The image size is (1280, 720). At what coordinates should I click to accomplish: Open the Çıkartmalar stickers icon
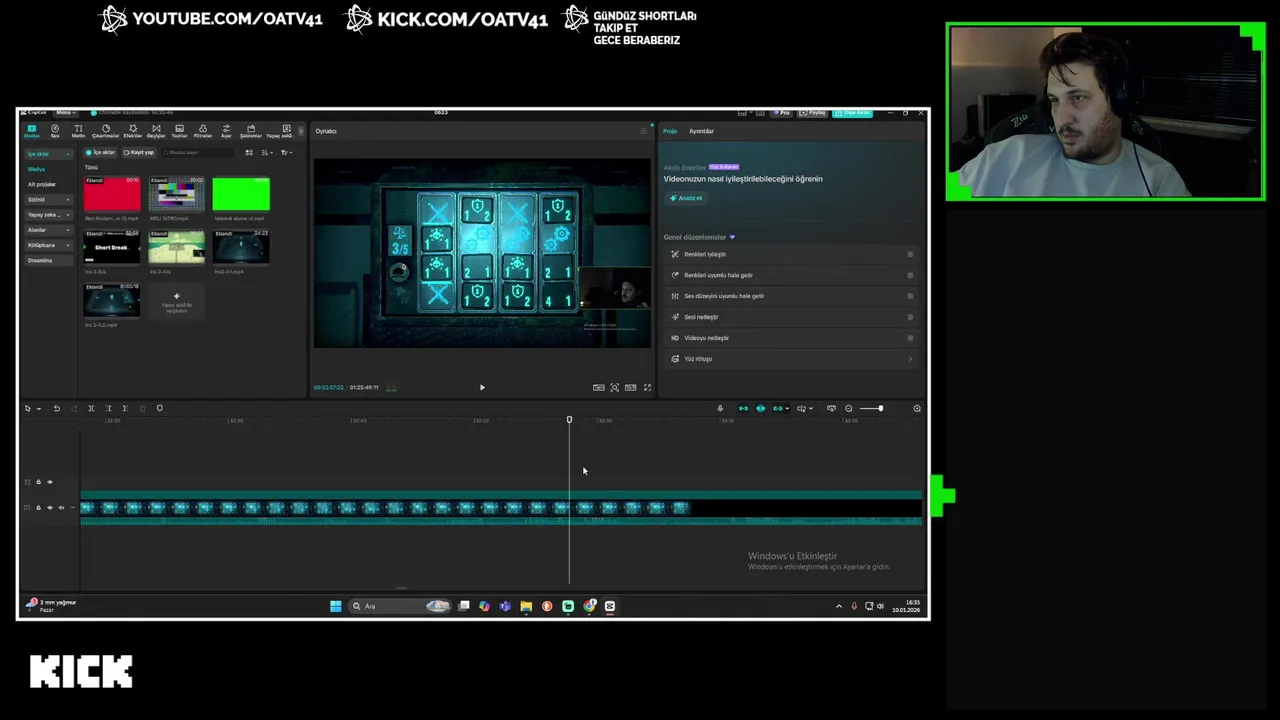[105, 131]
